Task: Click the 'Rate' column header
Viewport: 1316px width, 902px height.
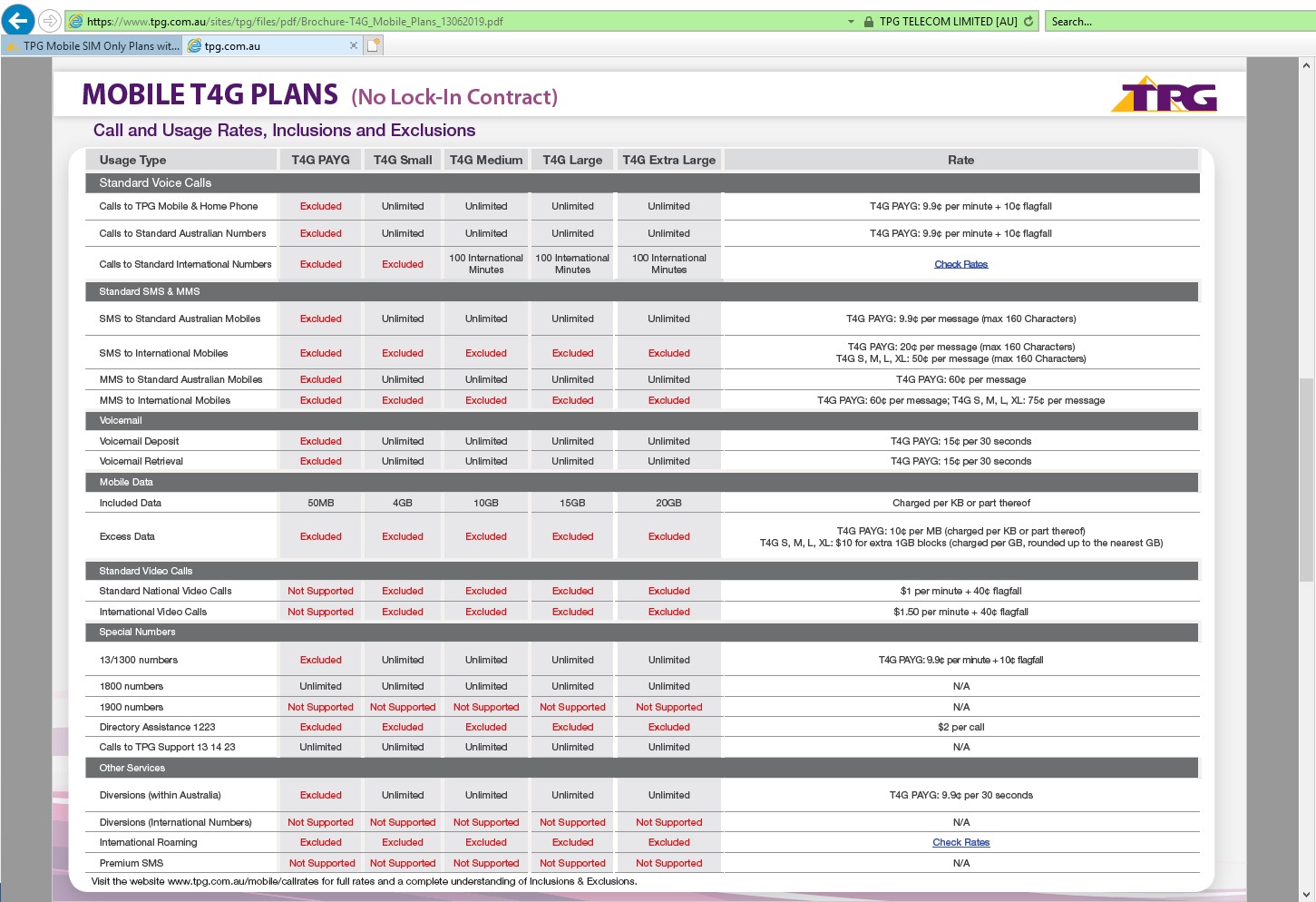Action: tap(961, 160)
